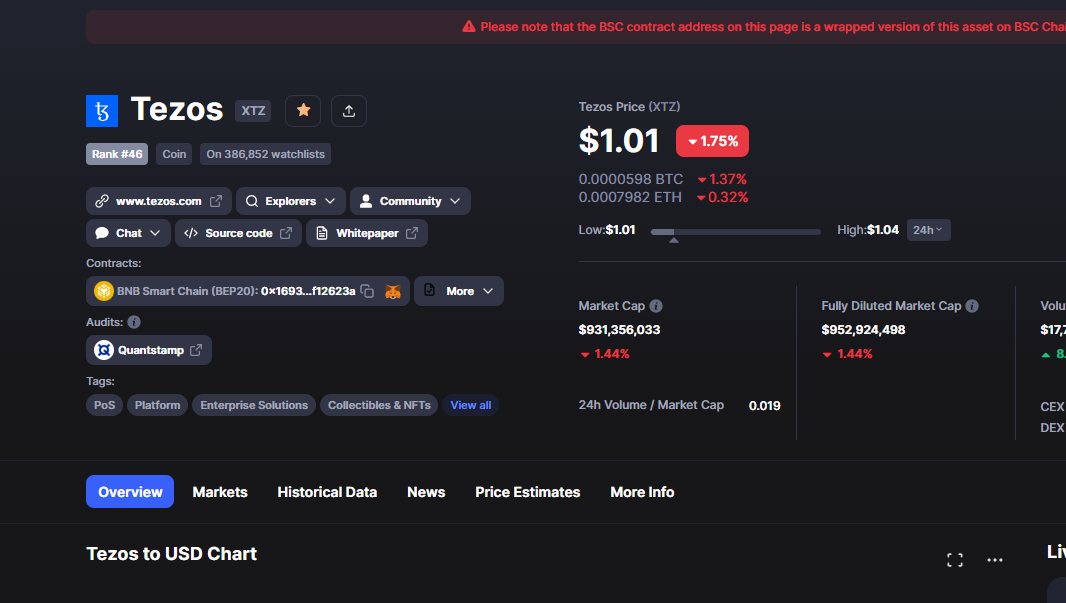Add contract to MetaMask via fox icon

pyautogui.click(x=393, y=292)
